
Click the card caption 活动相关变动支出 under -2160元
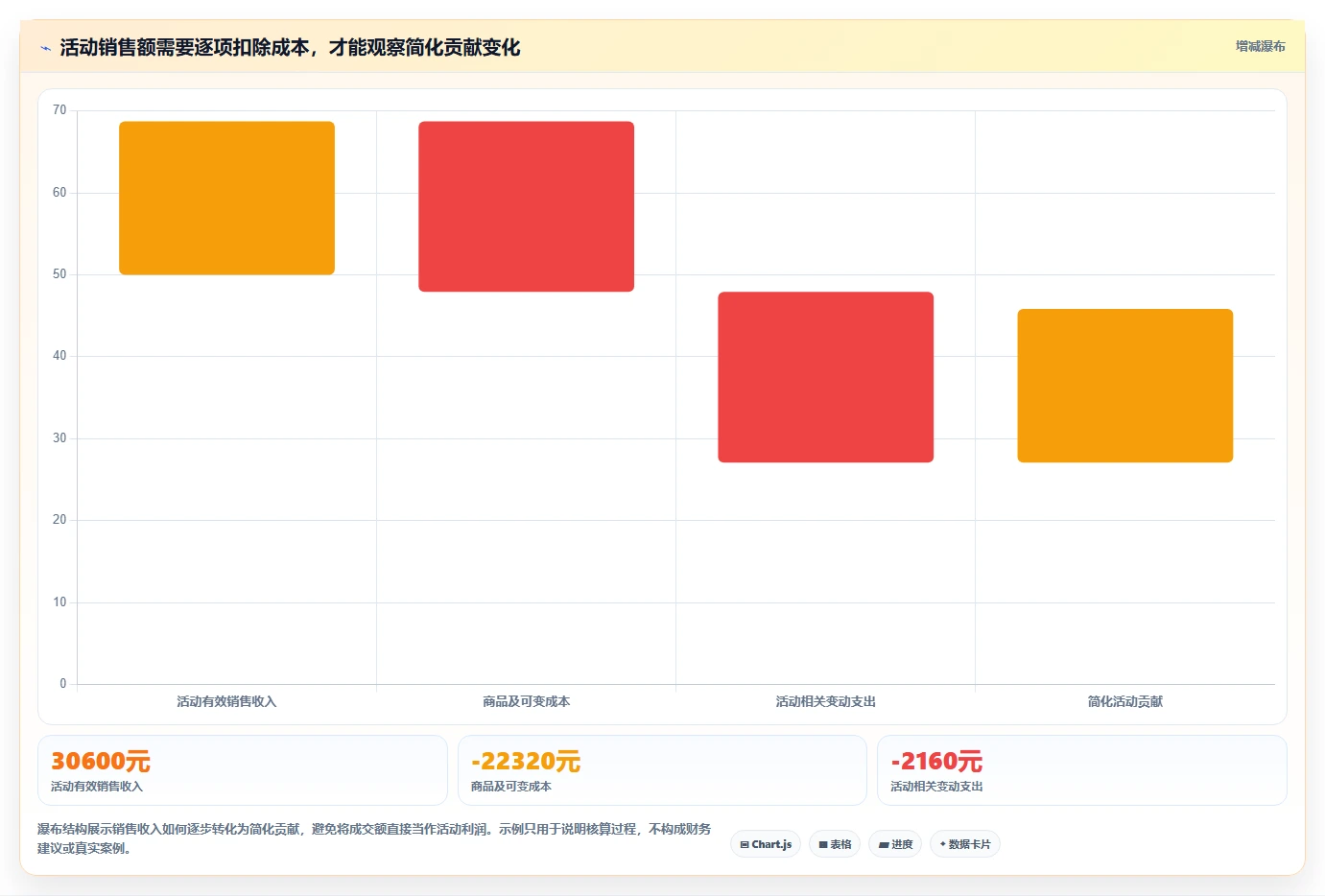(x=936, y=787)
